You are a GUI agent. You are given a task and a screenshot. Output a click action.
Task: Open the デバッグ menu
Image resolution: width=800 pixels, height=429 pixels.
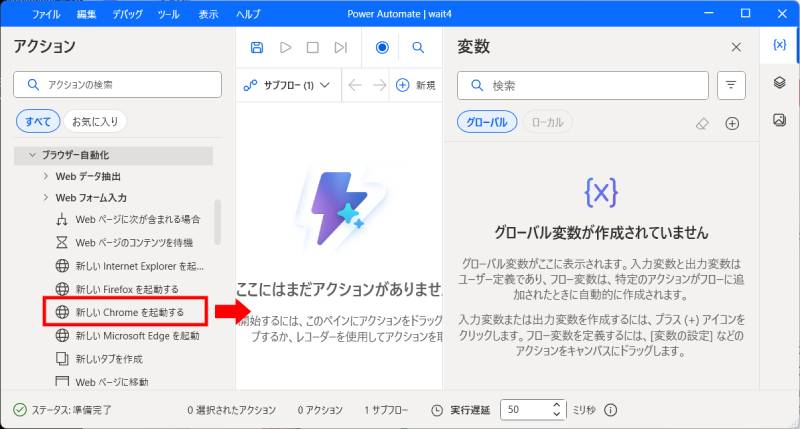(x=127, y=14)
